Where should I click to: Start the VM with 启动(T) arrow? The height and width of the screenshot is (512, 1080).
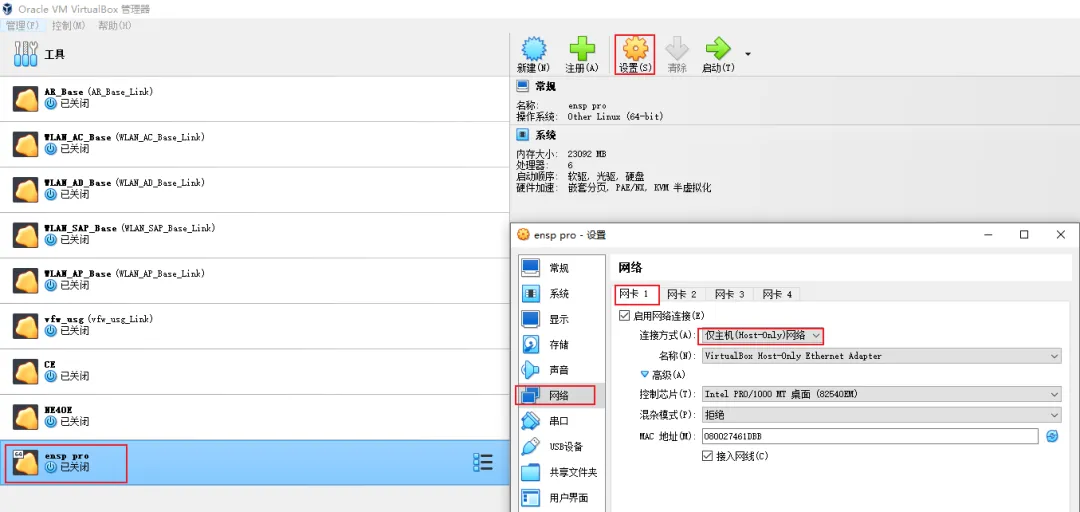coord(718,50)
